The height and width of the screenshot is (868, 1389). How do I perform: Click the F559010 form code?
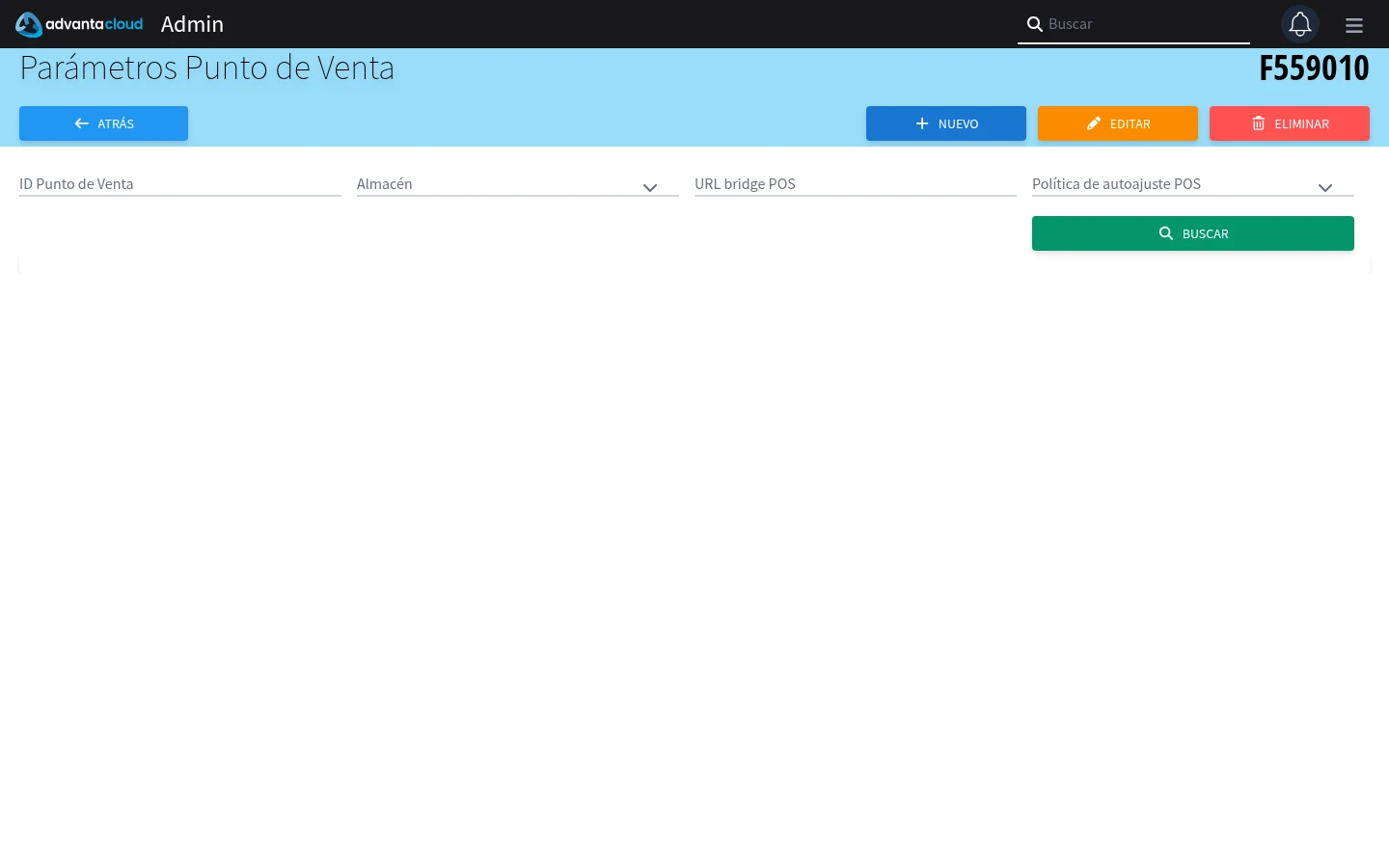(x=1314, y=68)
